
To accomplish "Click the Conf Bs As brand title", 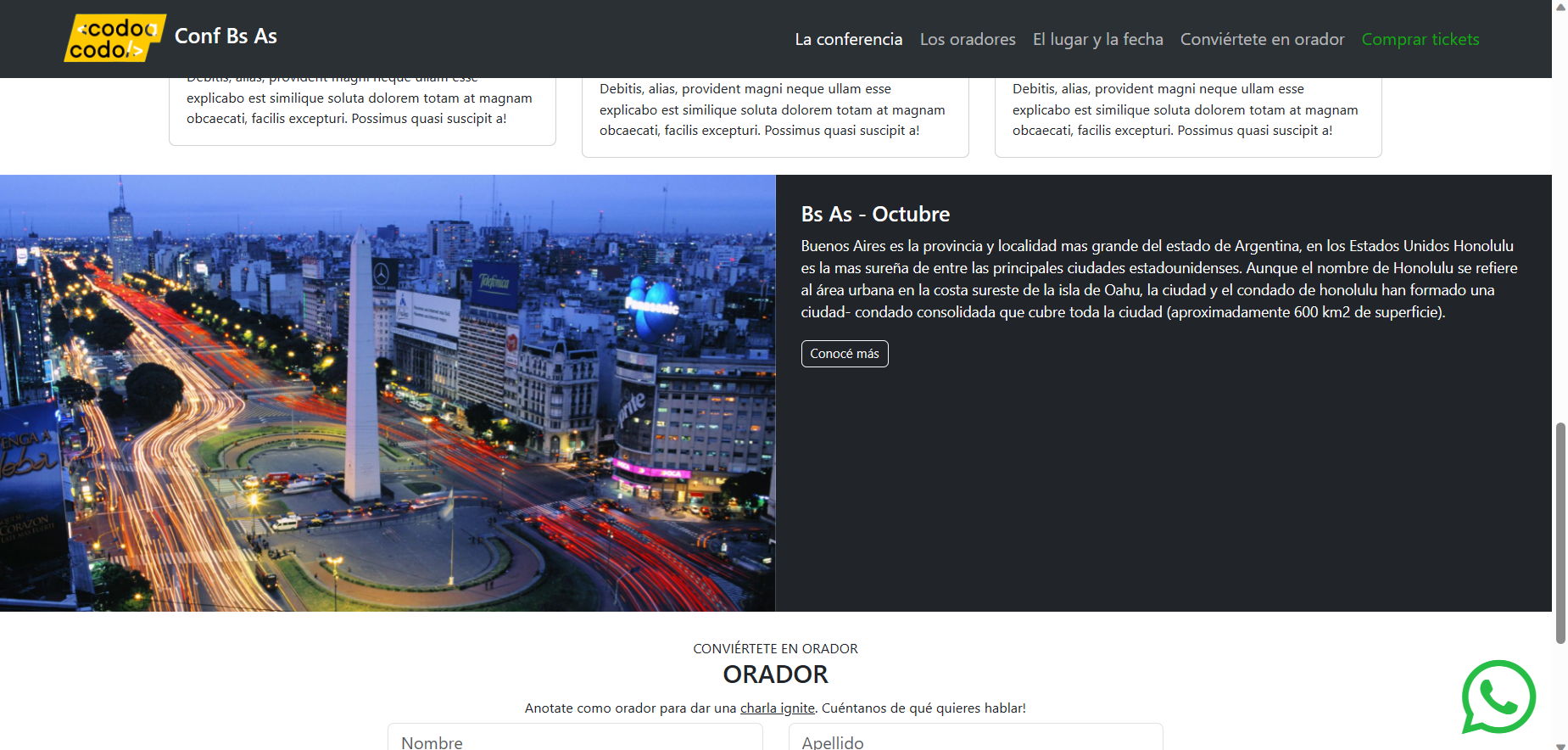I will (226, 36).
